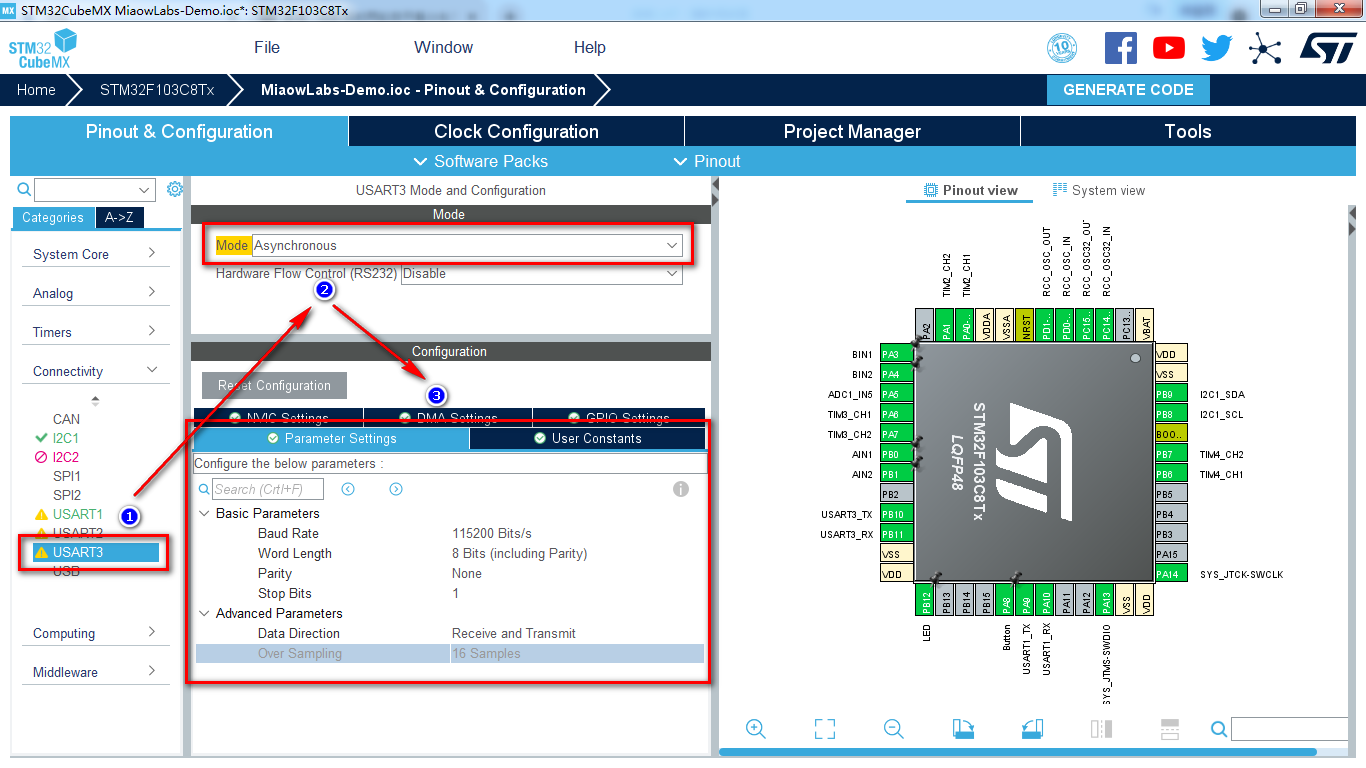Image resolution: width=1366 pixels, height=768 pixels.
Task: Go to previous parameter search result
Action: click(x=348, y=489)
